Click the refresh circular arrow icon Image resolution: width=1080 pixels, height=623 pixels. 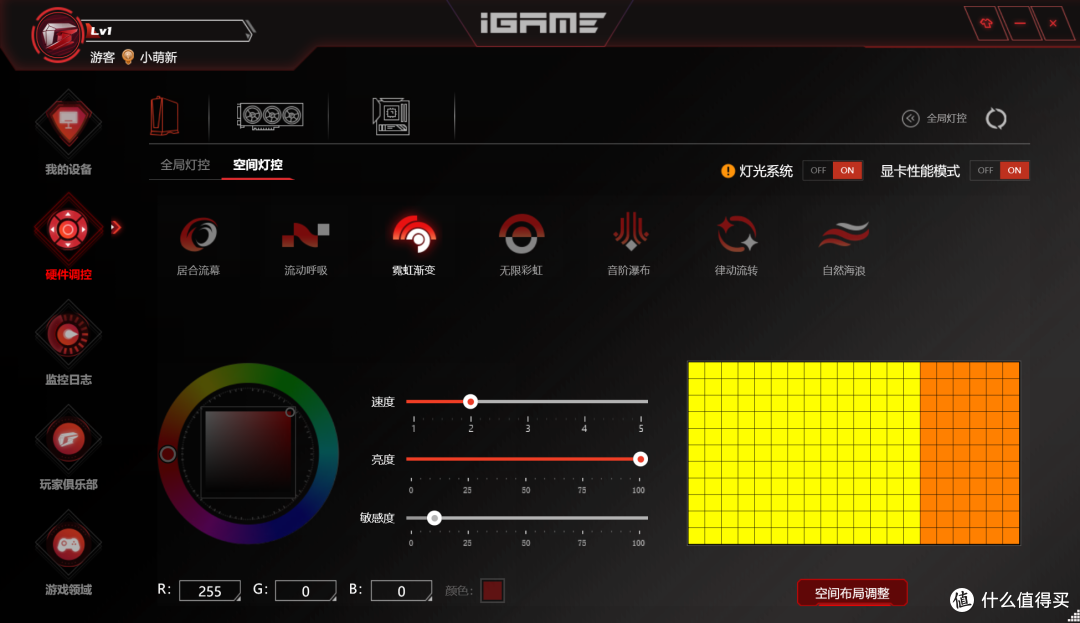[996, 118]
